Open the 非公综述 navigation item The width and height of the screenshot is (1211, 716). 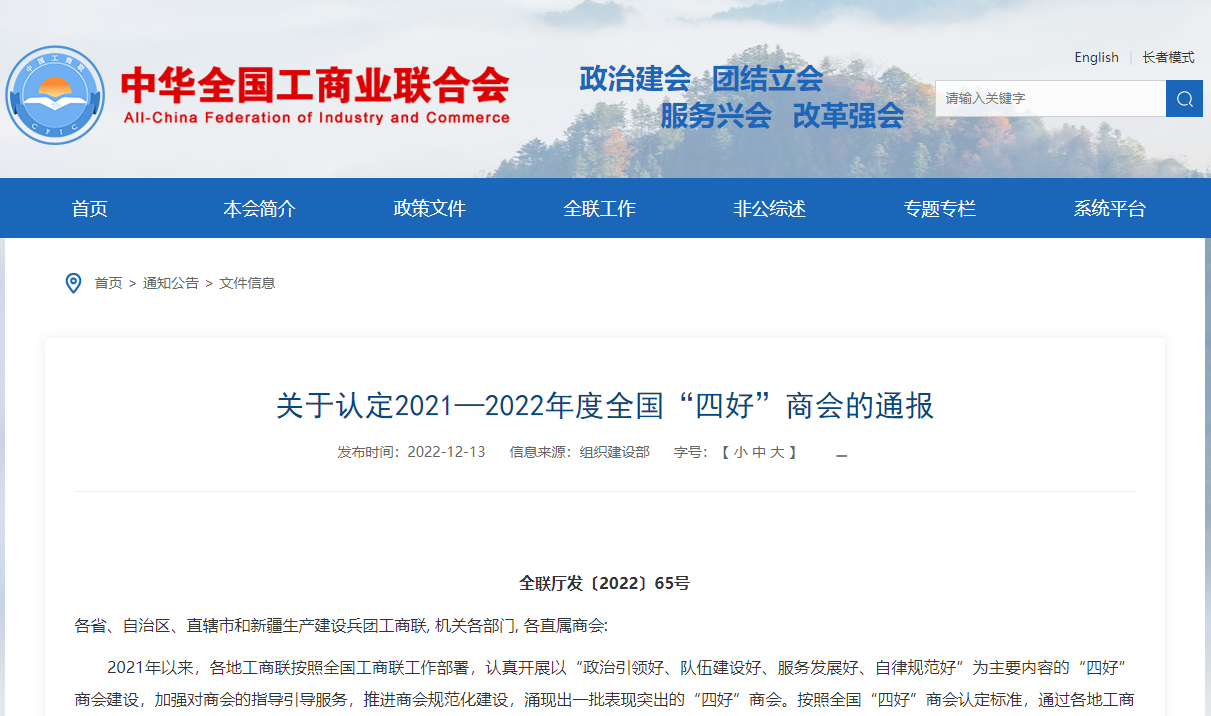(x=769, y=209)
